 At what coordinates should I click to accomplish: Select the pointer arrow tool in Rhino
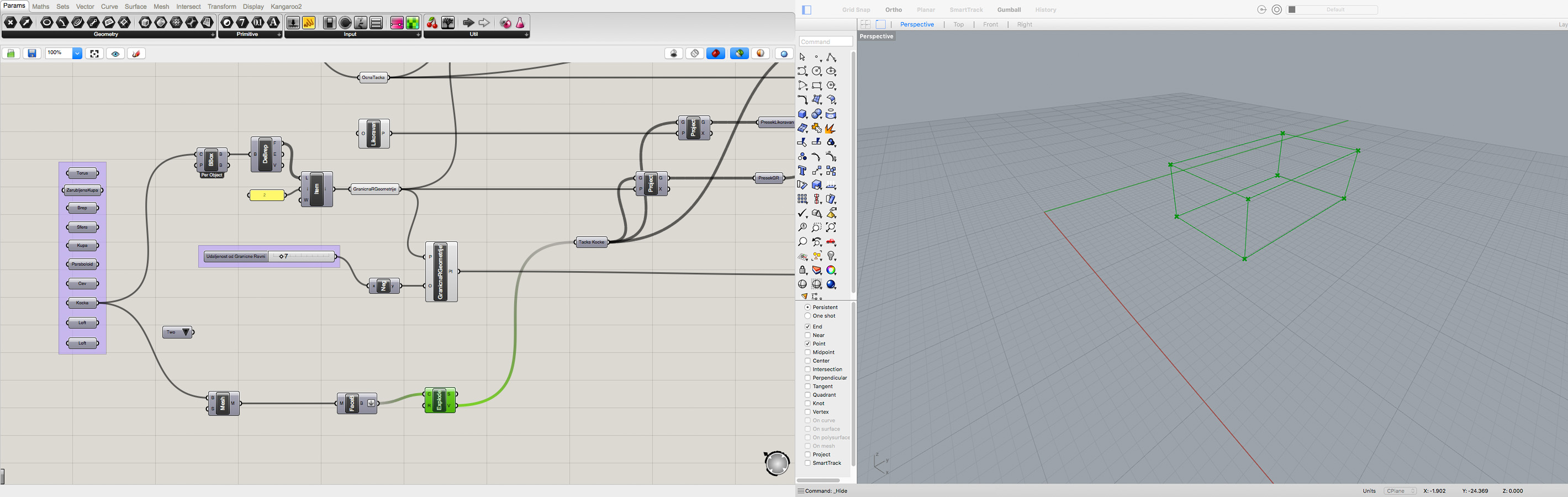pos(803,57)
